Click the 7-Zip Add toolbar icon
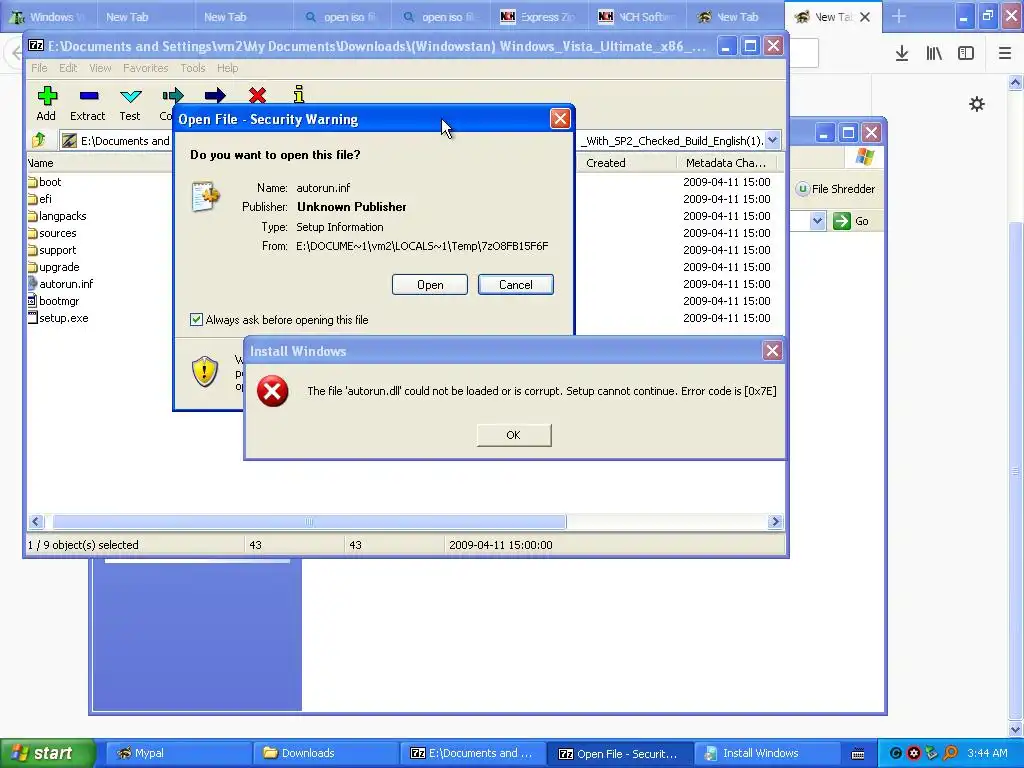The height and width of the screenshot is (768, 1024). click(46, 96)
